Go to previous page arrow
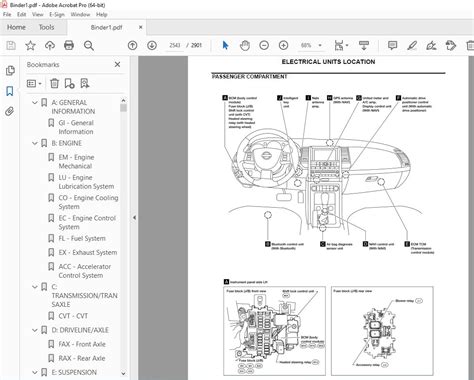This screenshot has height=380, width=474. tap(132, 45)
